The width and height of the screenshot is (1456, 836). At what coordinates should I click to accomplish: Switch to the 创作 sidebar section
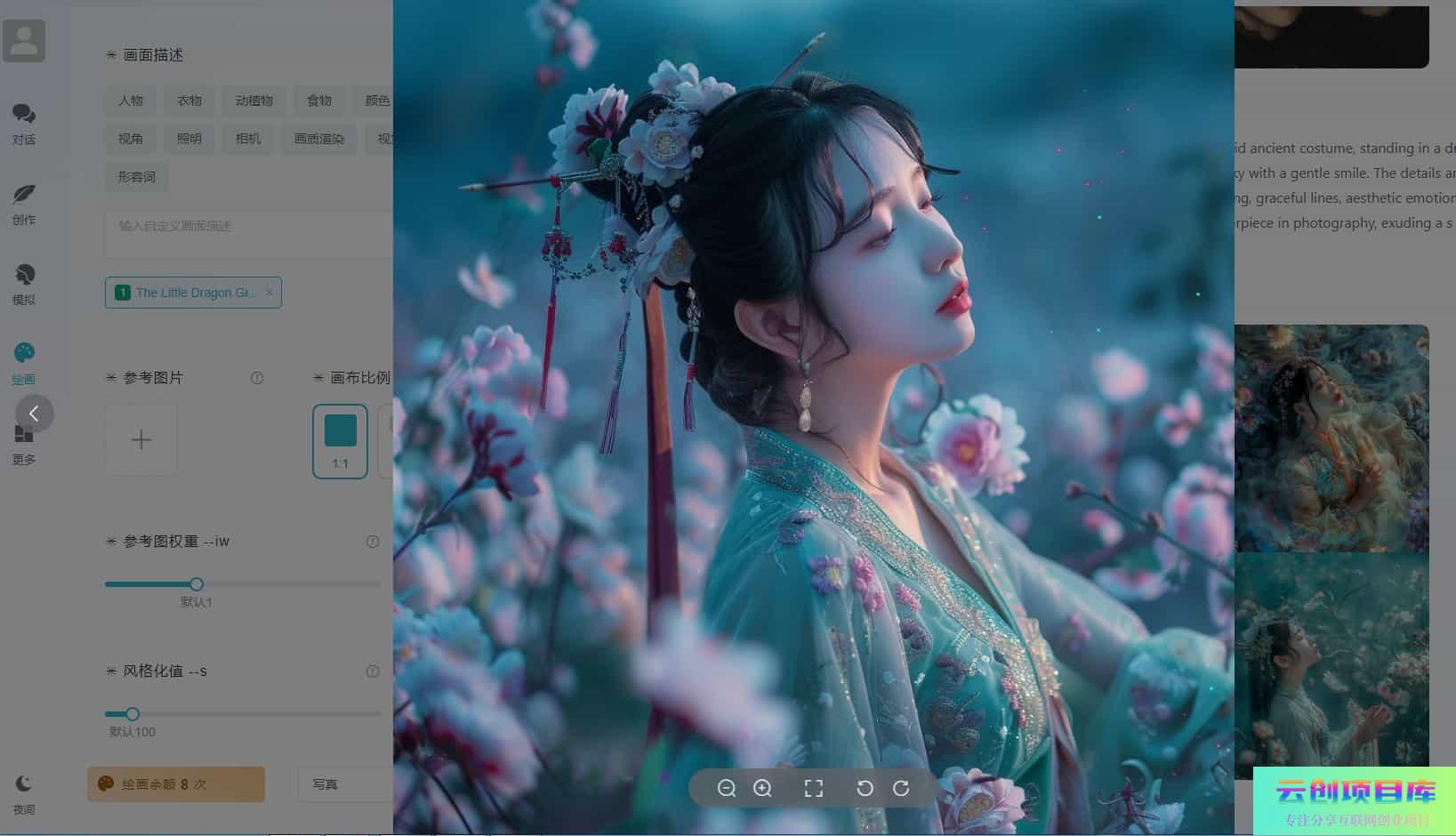[24, 204]
